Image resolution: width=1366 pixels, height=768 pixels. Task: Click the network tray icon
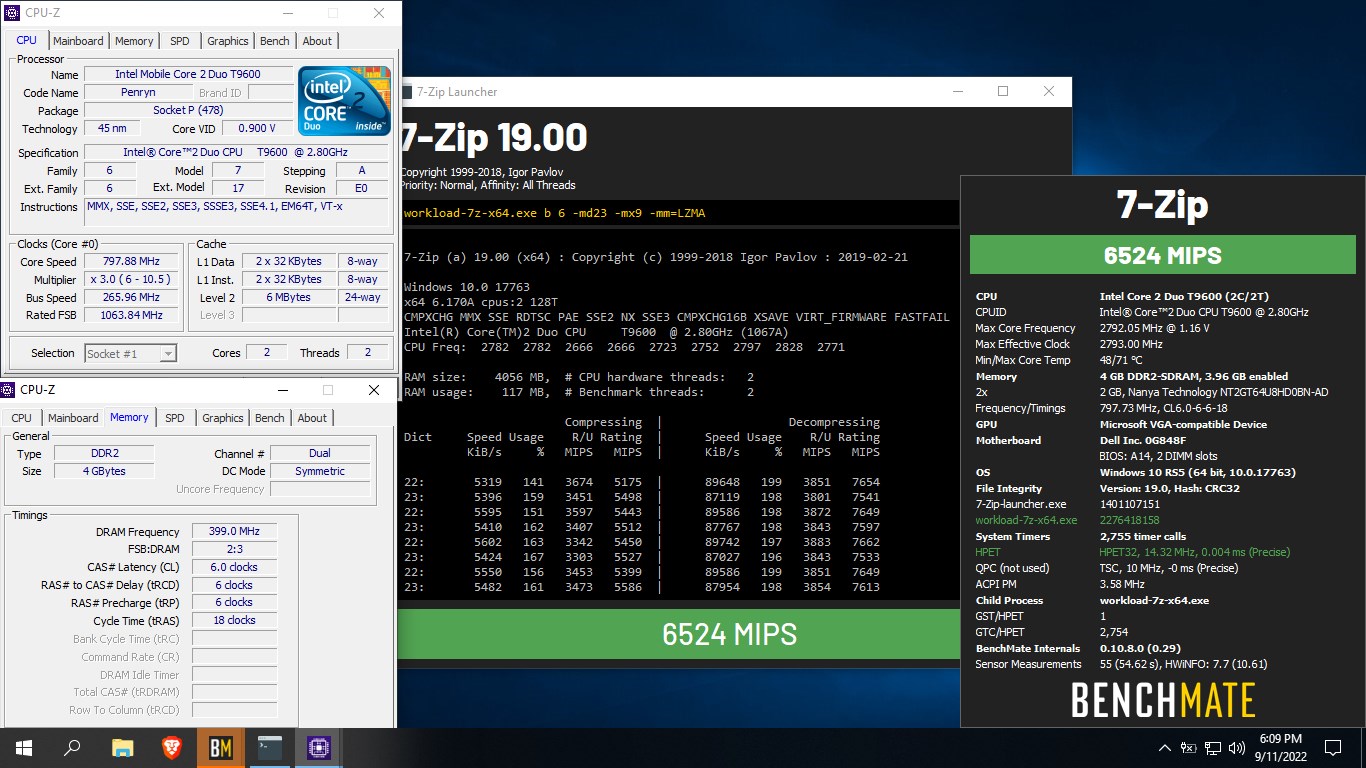1212,747
